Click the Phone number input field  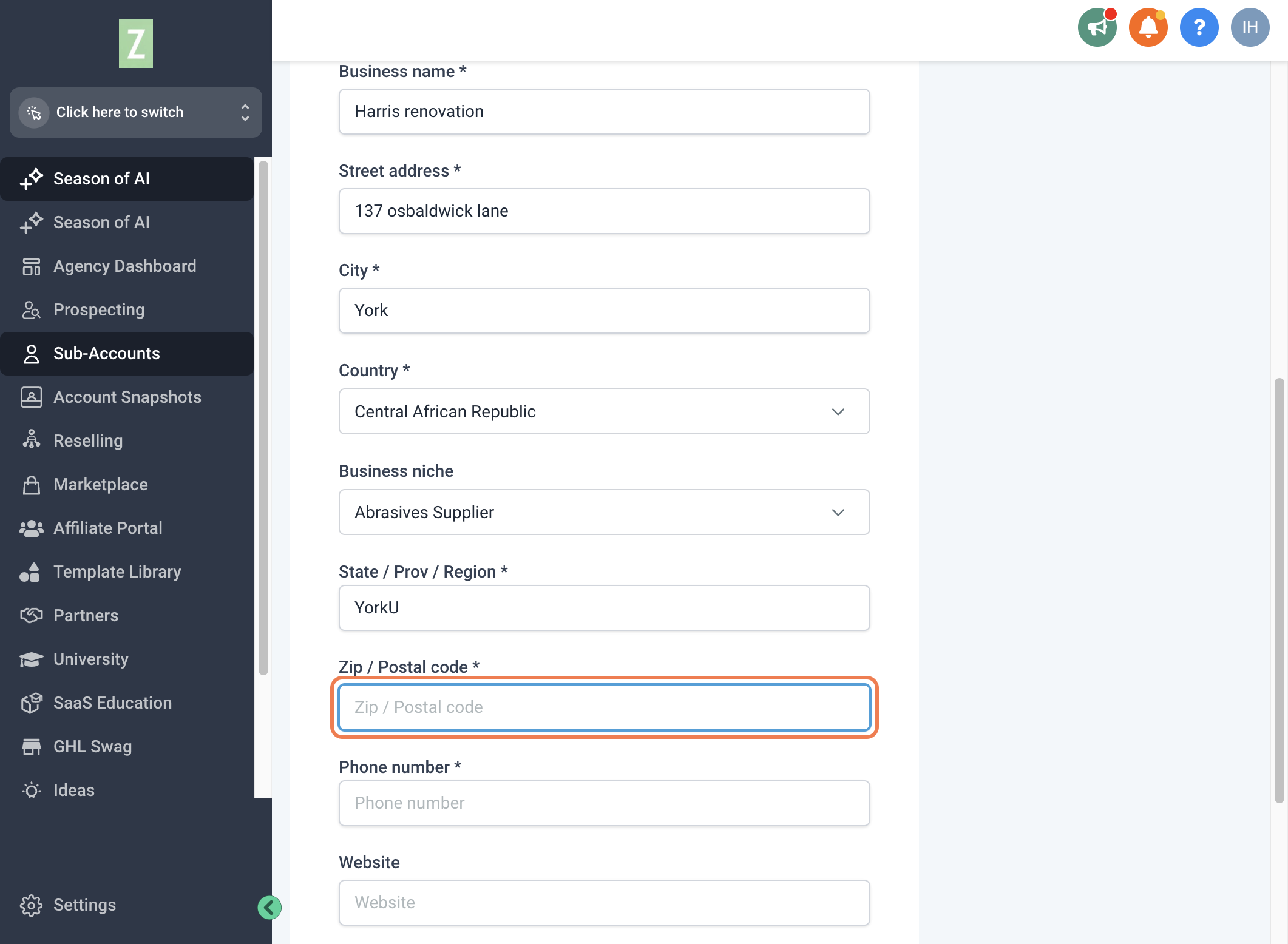tap(604, 803)
